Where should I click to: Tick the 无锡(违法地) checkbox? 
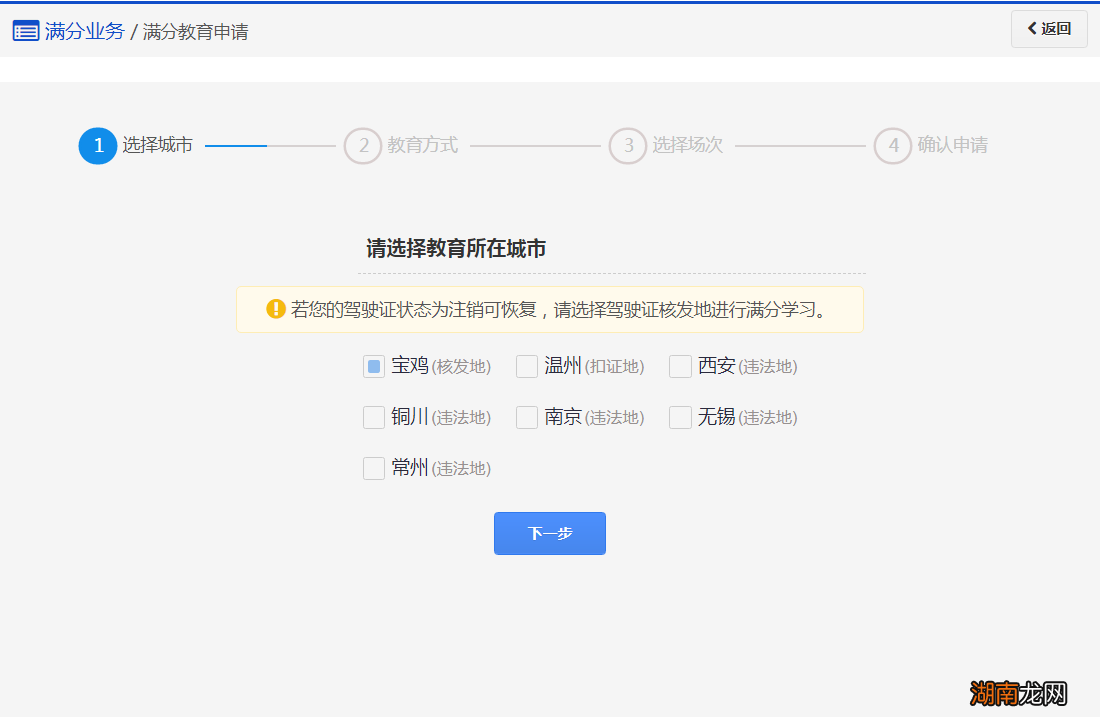click(x=680, y=417)
